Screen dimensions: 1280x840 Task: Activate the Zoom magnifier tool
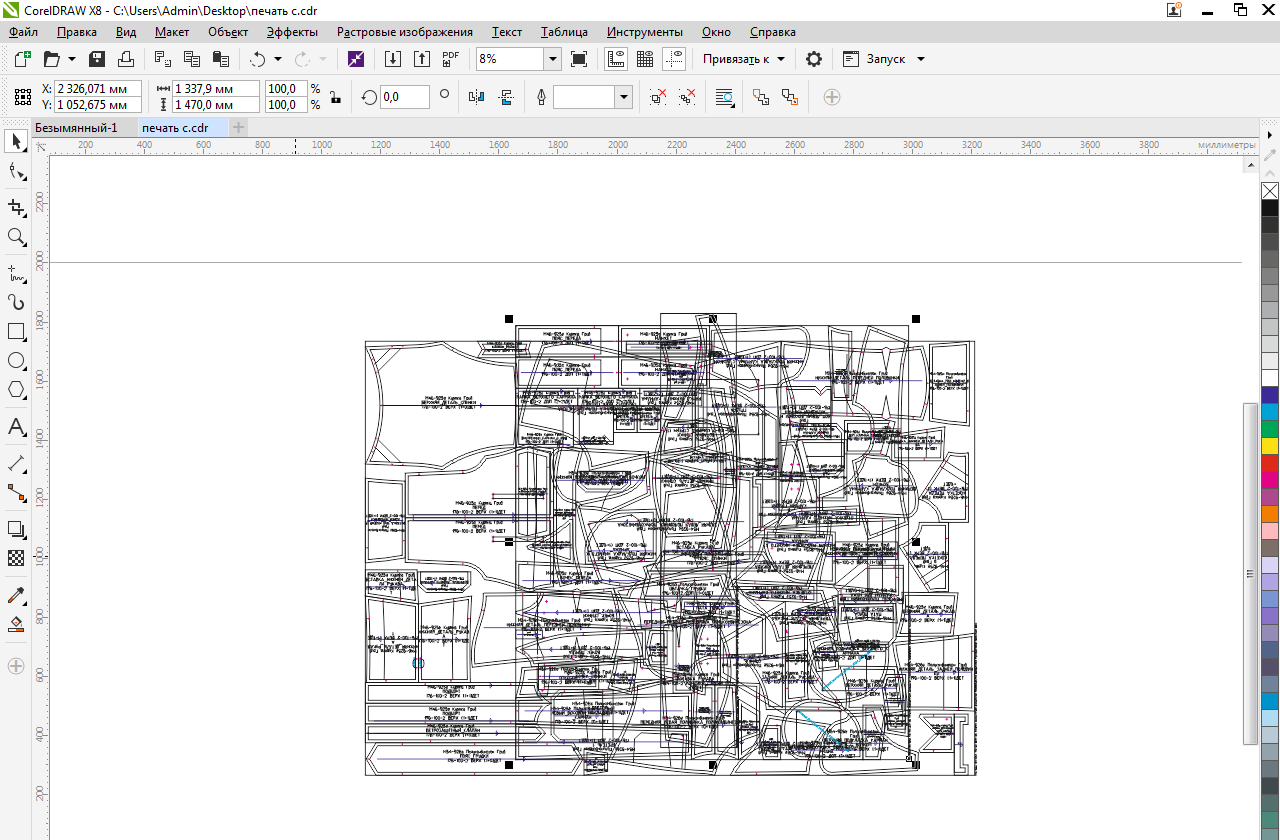click(x=16, y=237)
